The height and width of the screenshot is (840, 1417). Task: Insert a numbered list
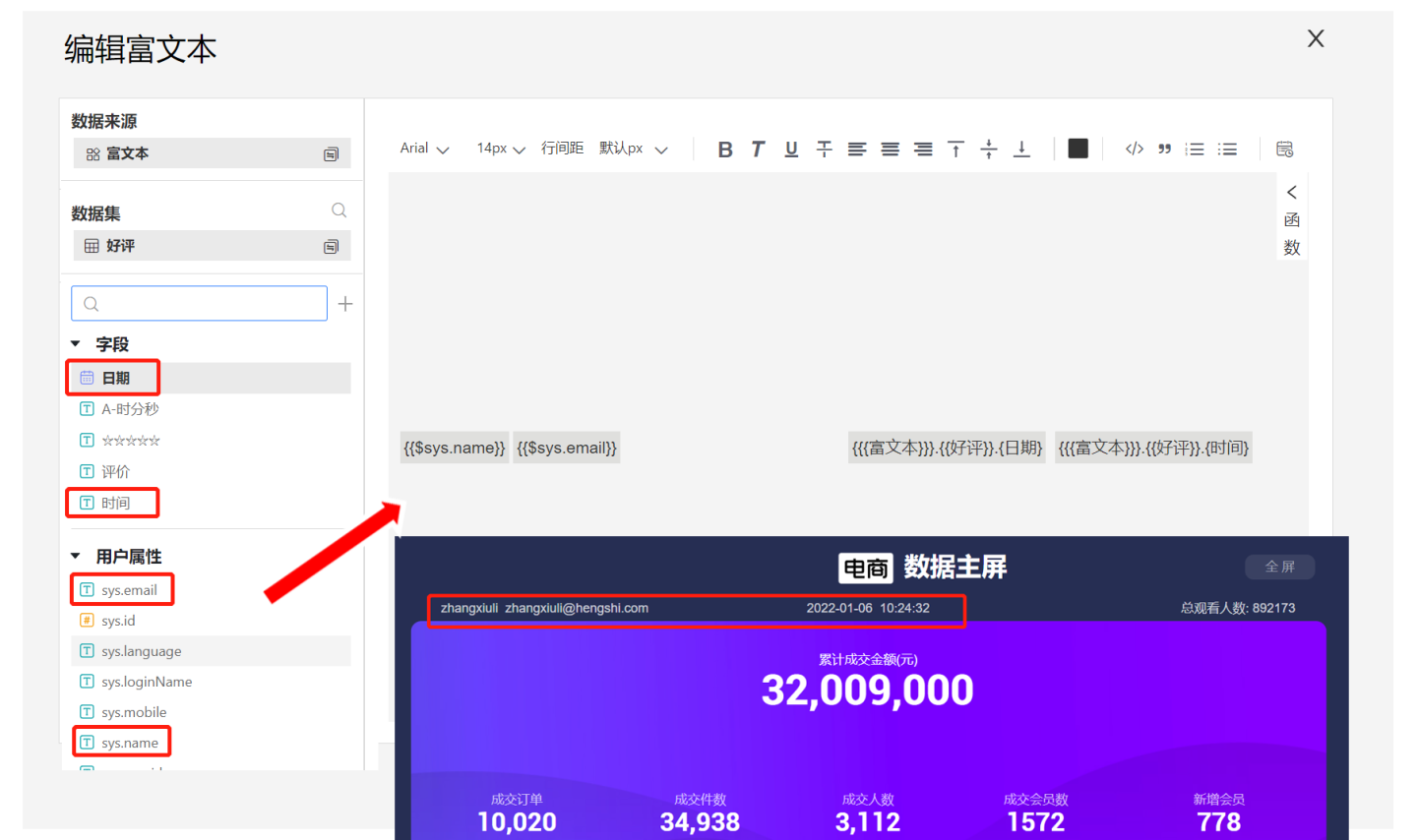coord(1195,150)
